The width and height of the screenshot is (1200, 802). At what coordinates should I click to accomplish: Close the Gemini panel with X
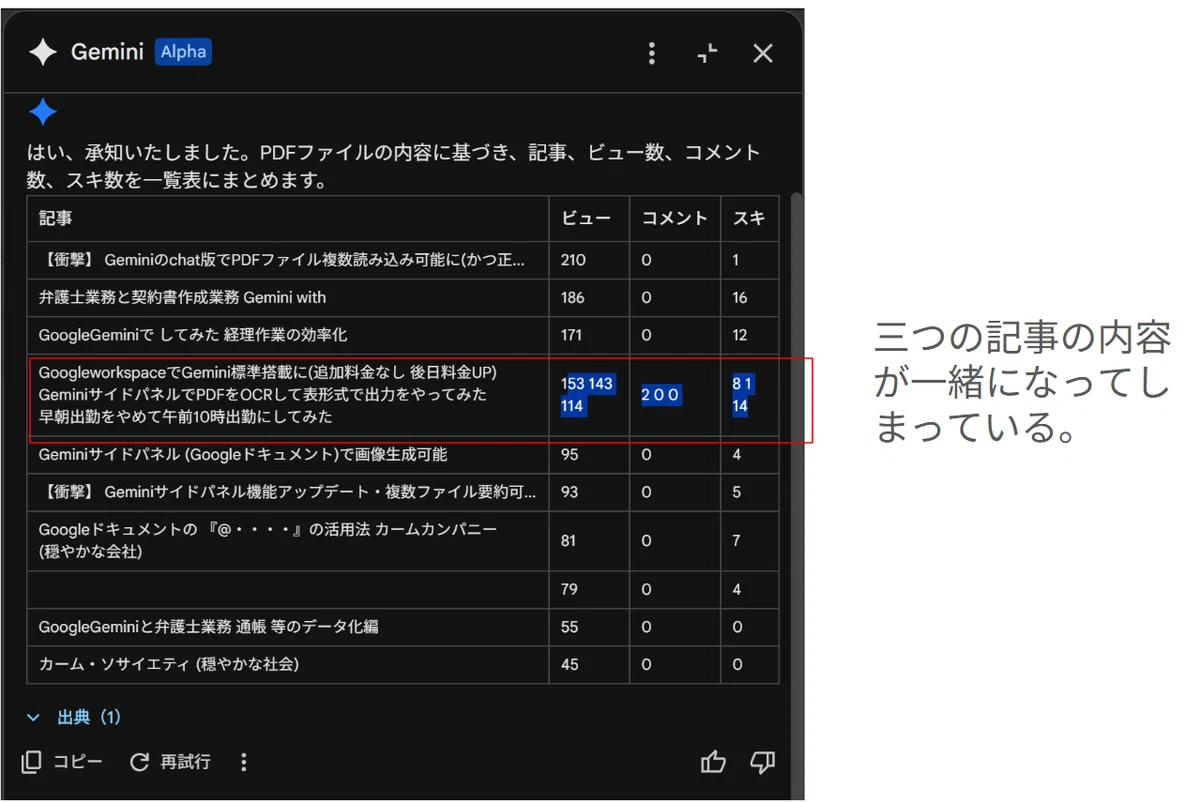point(763,53)
